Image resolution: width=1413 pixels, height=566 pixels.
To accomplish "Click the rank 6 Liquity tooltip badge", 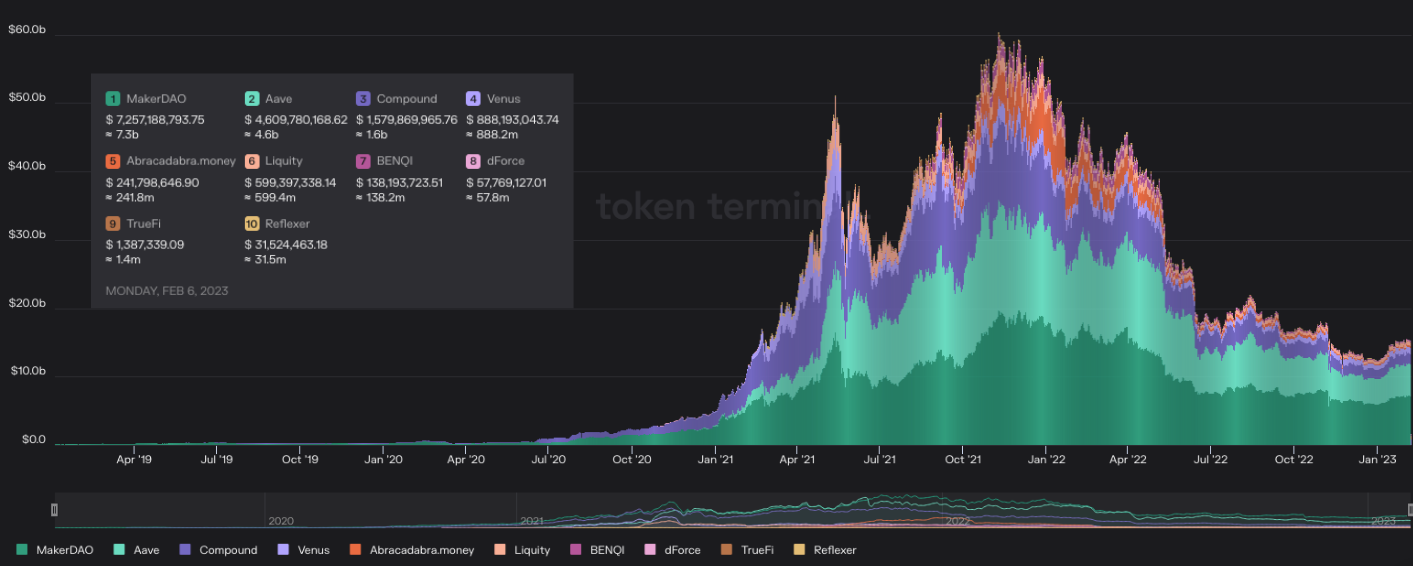I will [251, 161].
